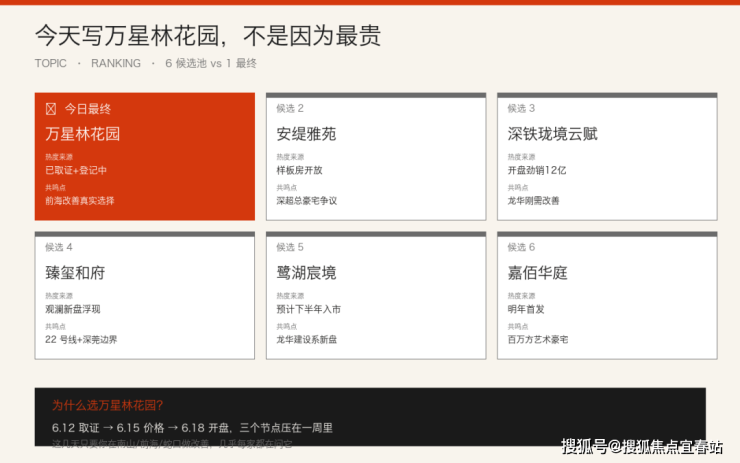The height and width of the screenshot is (463, 740).
Task: Click the 前海改善真实选择 text
Action: (x=80, y=201)
